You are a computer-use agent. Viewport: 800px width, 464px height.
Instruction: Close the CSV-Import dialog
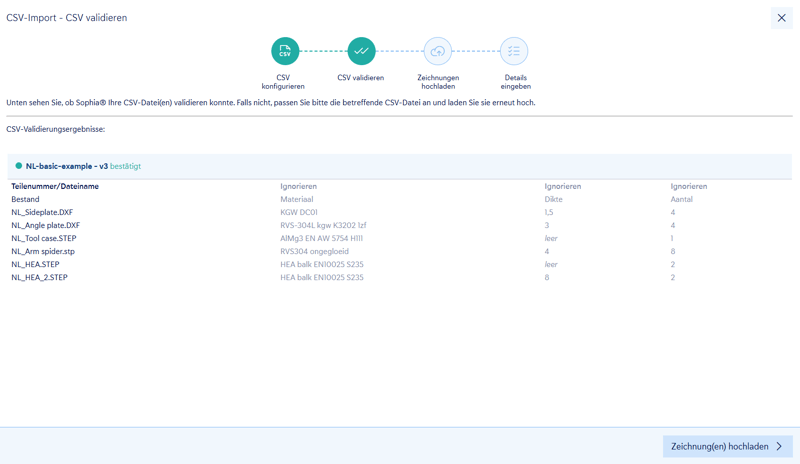point(782,18)
